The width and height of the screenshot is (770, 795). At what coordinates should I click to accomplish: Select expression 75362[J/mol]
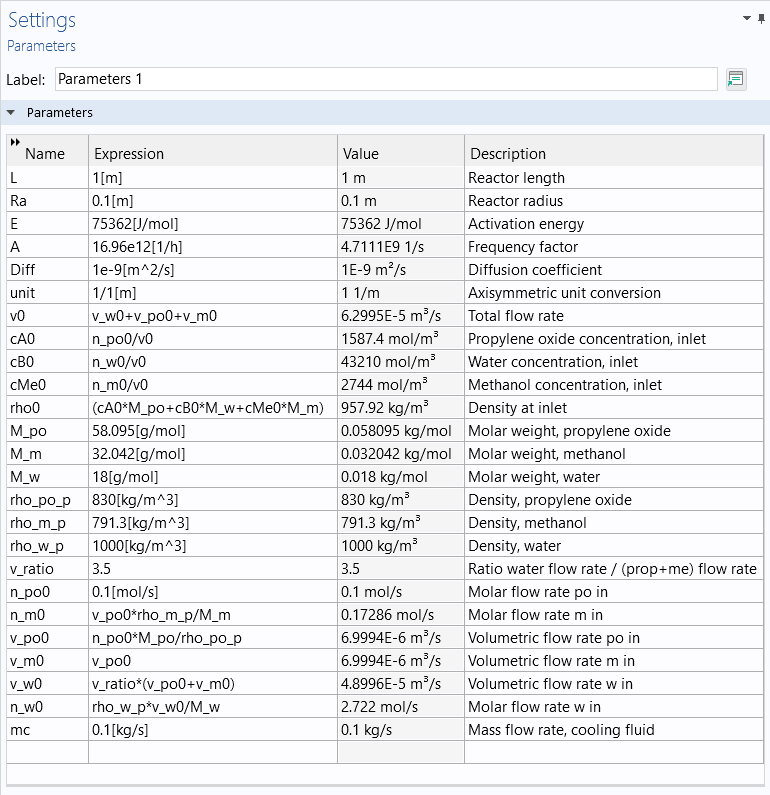[x=213, y=224]
